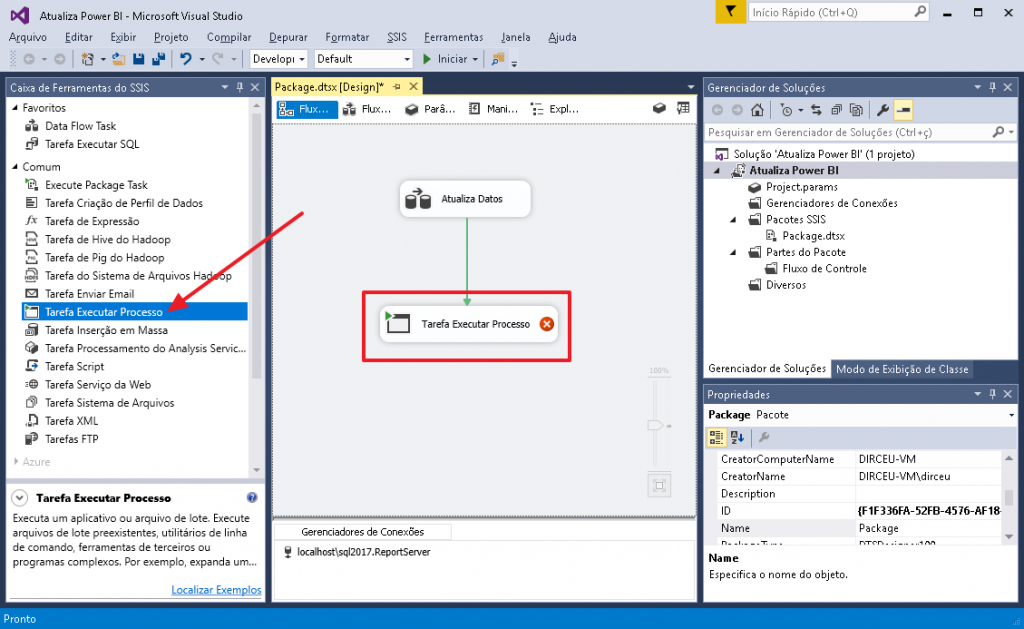Image resolution: width=1024 pixels, height=629 pixels.
Task: Click Home icon in Gerenciador de Soluções
Action: (757, 110)
